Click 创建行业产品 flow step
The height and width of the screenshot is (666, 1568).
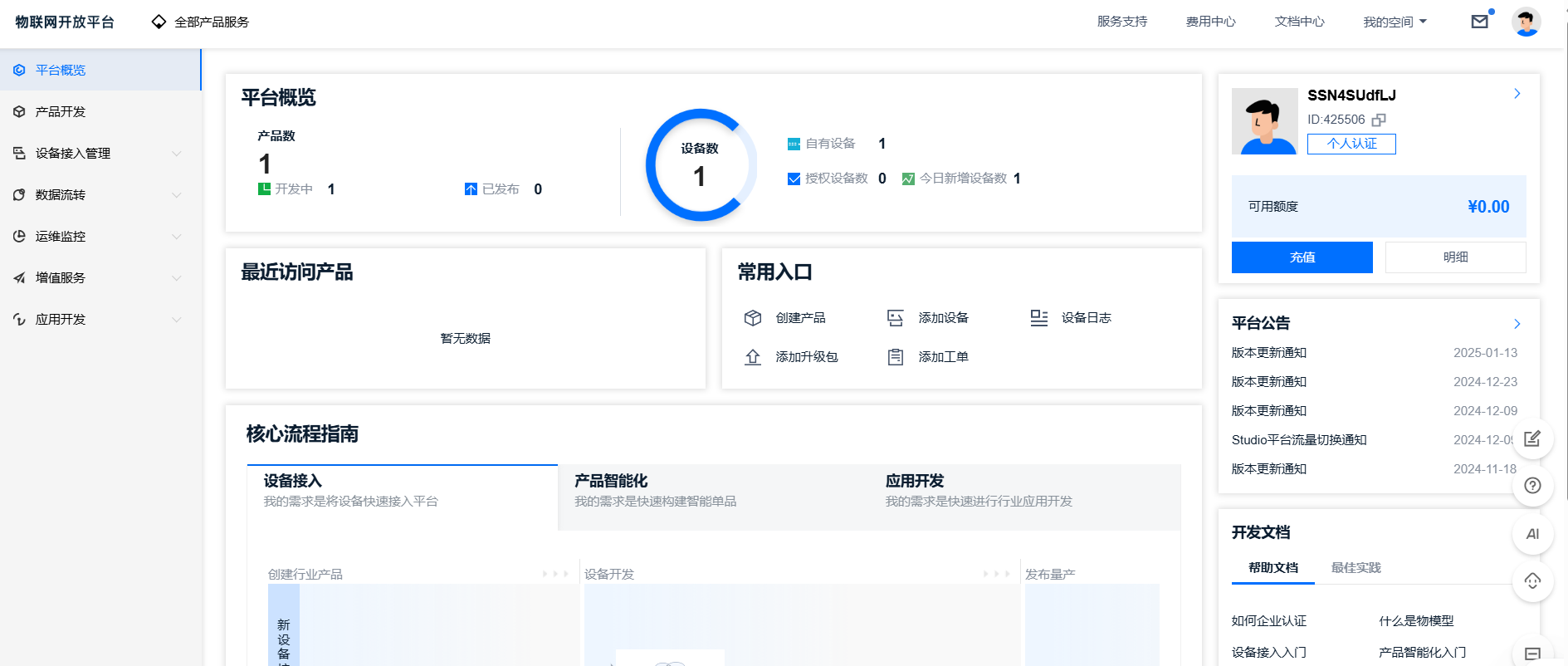pyautogui.click(x=305, y=575)
